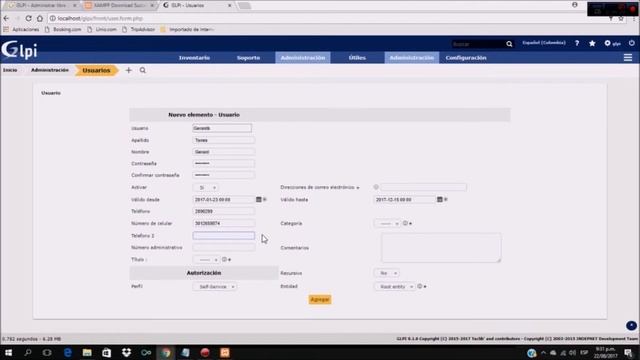Open saved searches star icon

pos(592,43)
